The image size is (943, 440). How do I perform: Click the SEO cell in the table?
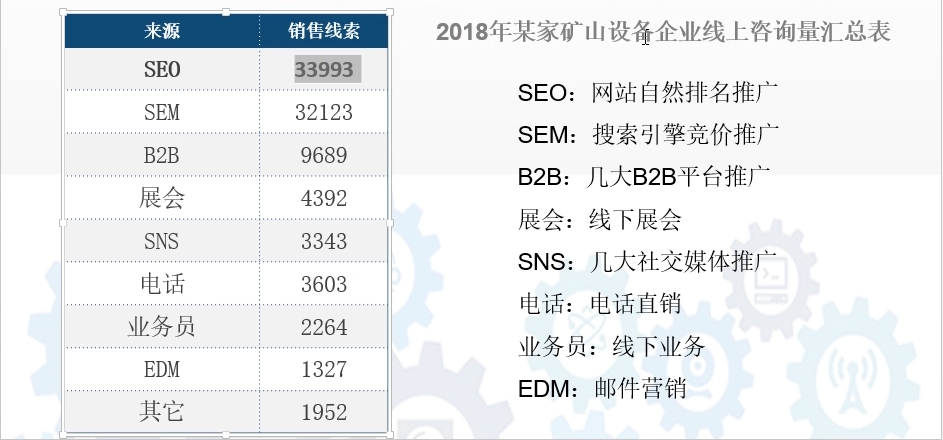point(161,69)
